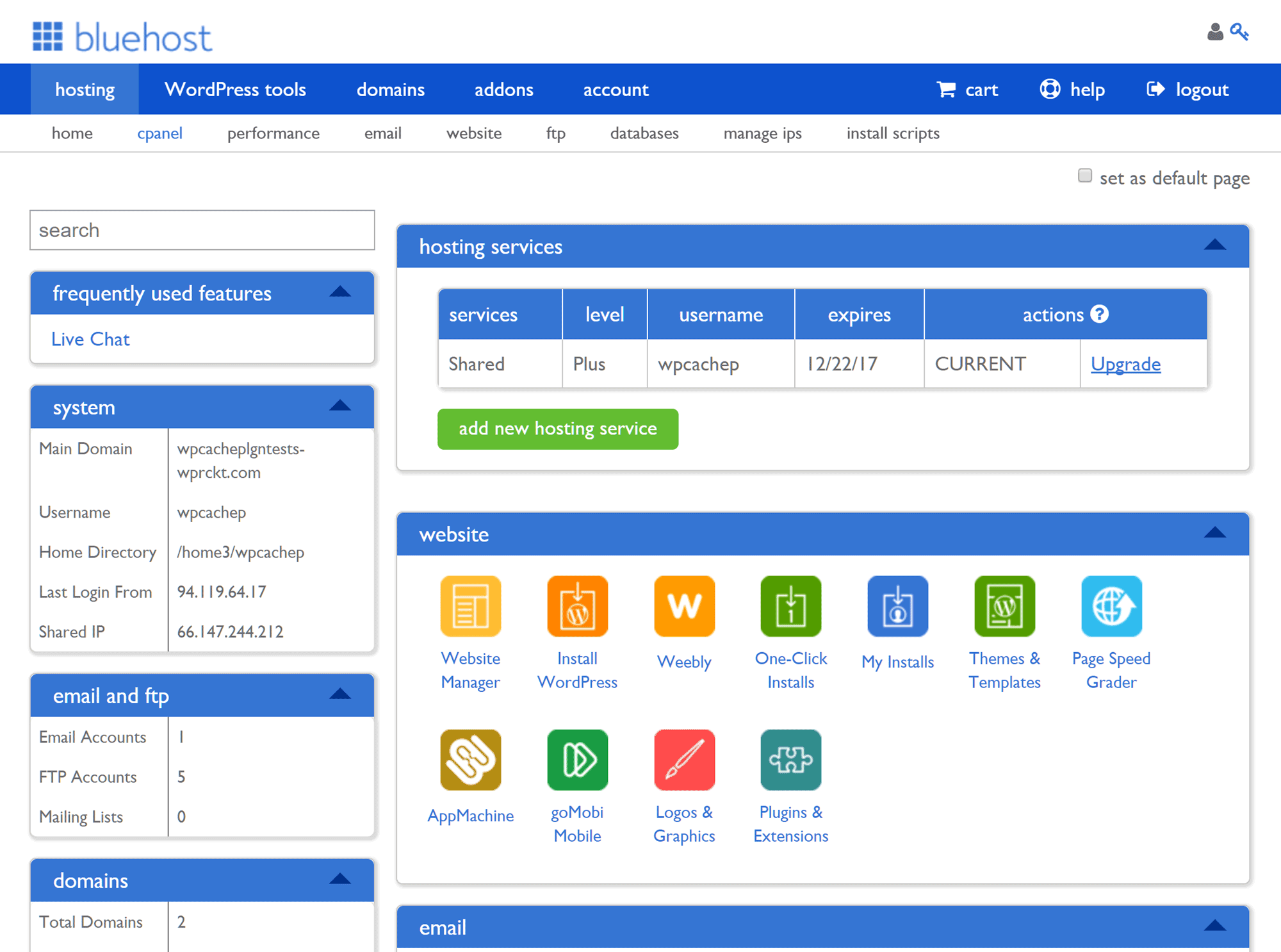Click the Email Accounts label
Viewport: 1281px width, 952px height.
click(x=93, y=737)
